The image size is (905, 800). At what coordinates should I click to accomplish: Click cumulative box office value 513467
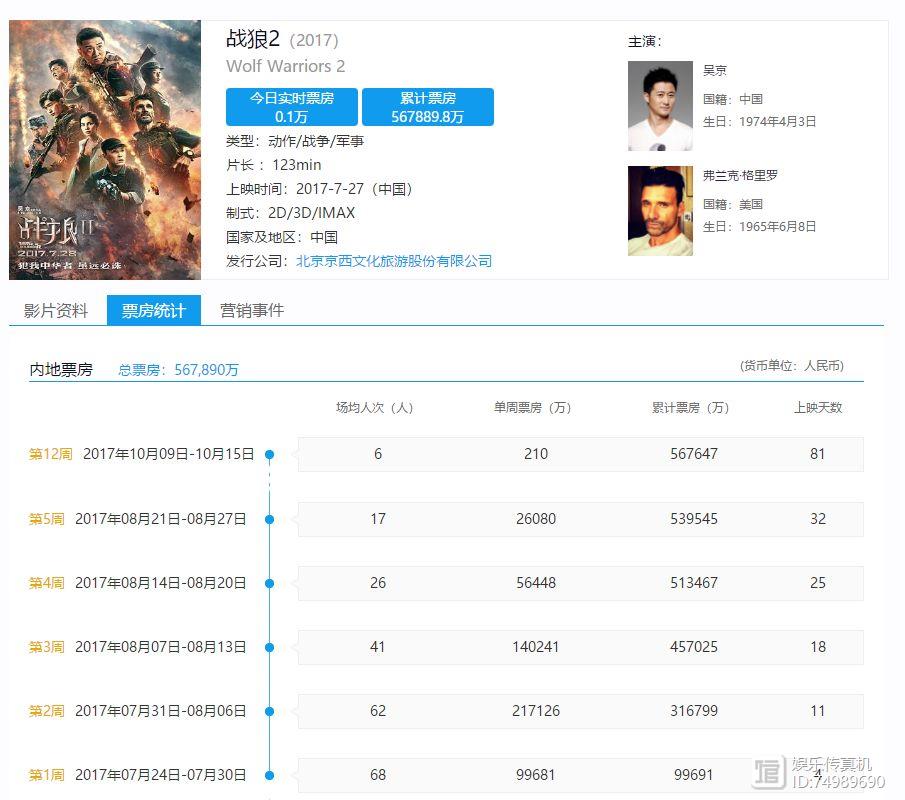tap(694, 583)
